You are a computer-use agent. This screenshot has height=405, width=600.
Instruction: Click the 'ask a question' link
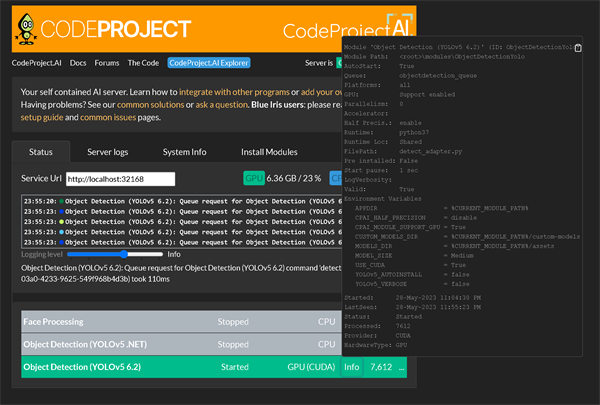pos(222,105)
